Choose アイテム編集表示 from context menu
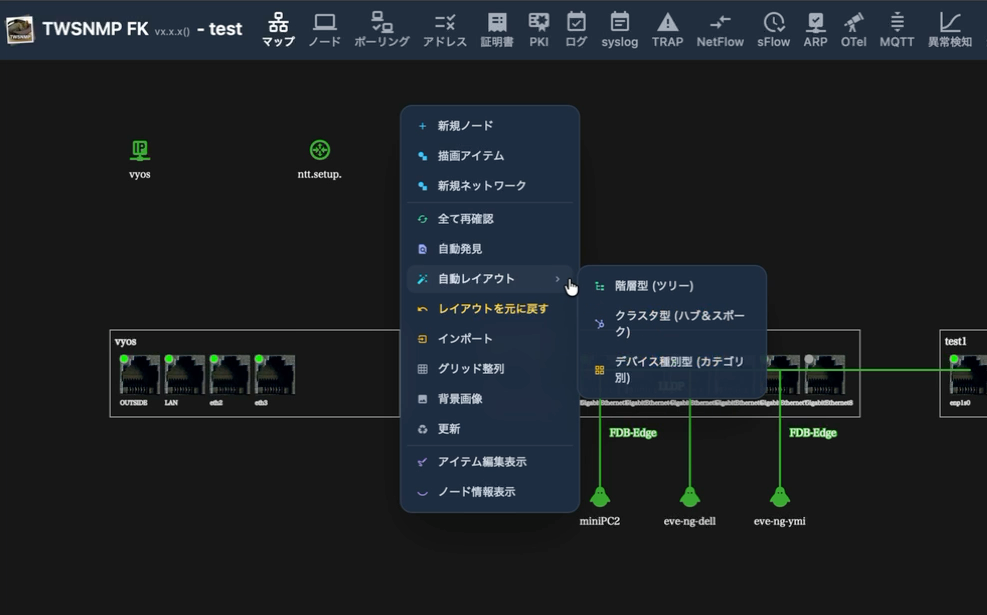 tap(490, 462)
